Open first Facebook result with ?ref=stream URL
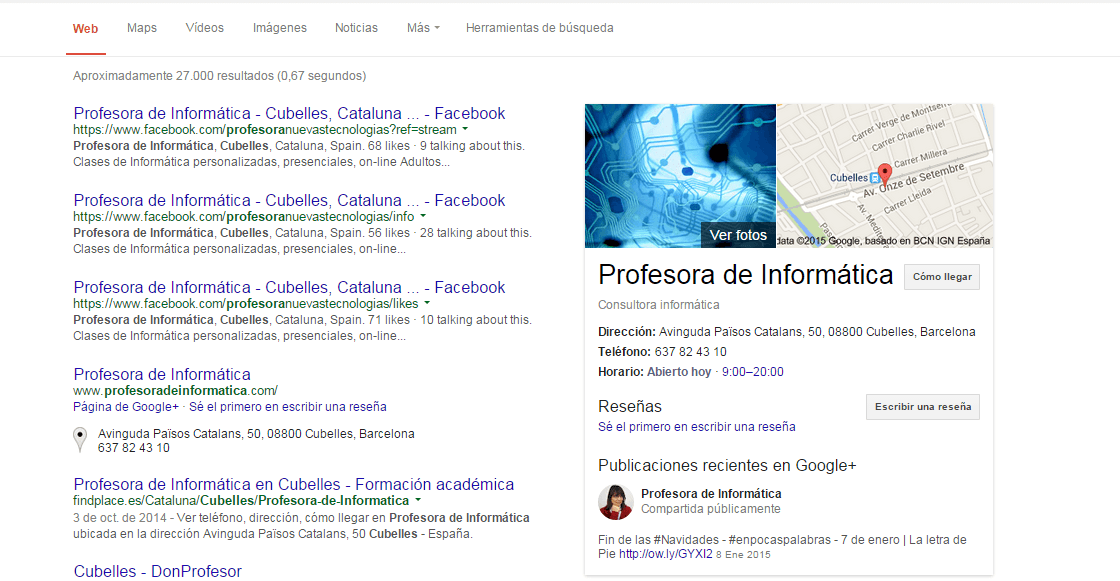This screenshot has height=581, width=1120. 289,113
